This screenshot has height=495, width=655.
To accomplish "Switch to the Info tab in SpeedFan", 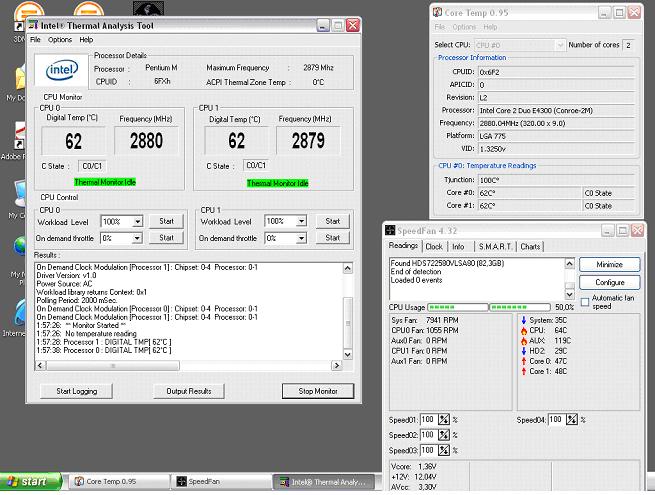I will [x=458, y=246].
